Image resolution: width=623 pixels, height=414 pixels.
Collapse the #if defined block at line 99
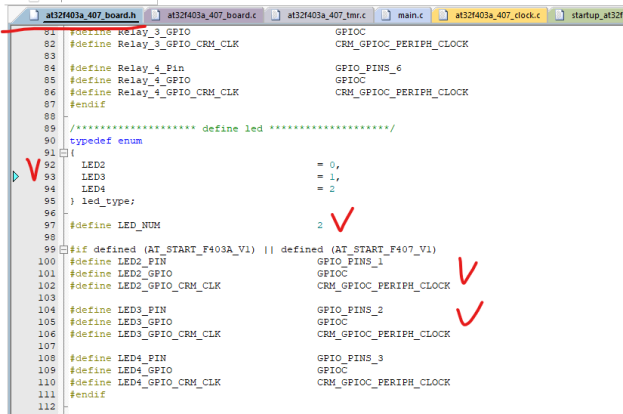[61, 249]
